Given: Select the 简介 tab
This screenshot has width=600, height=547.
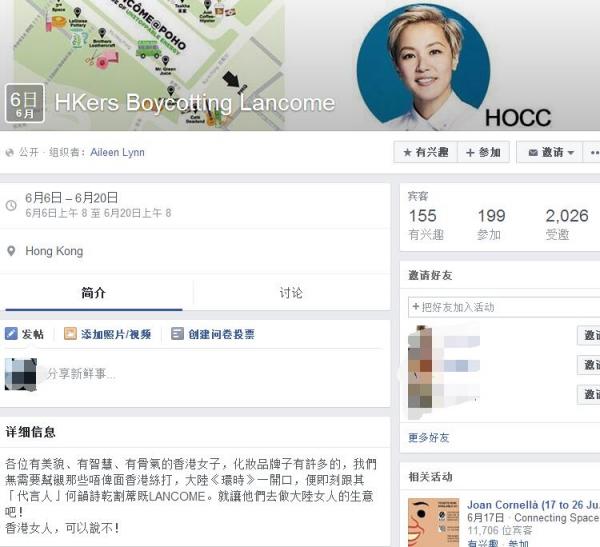Looking at the screenshot, I should coord(93,293).
